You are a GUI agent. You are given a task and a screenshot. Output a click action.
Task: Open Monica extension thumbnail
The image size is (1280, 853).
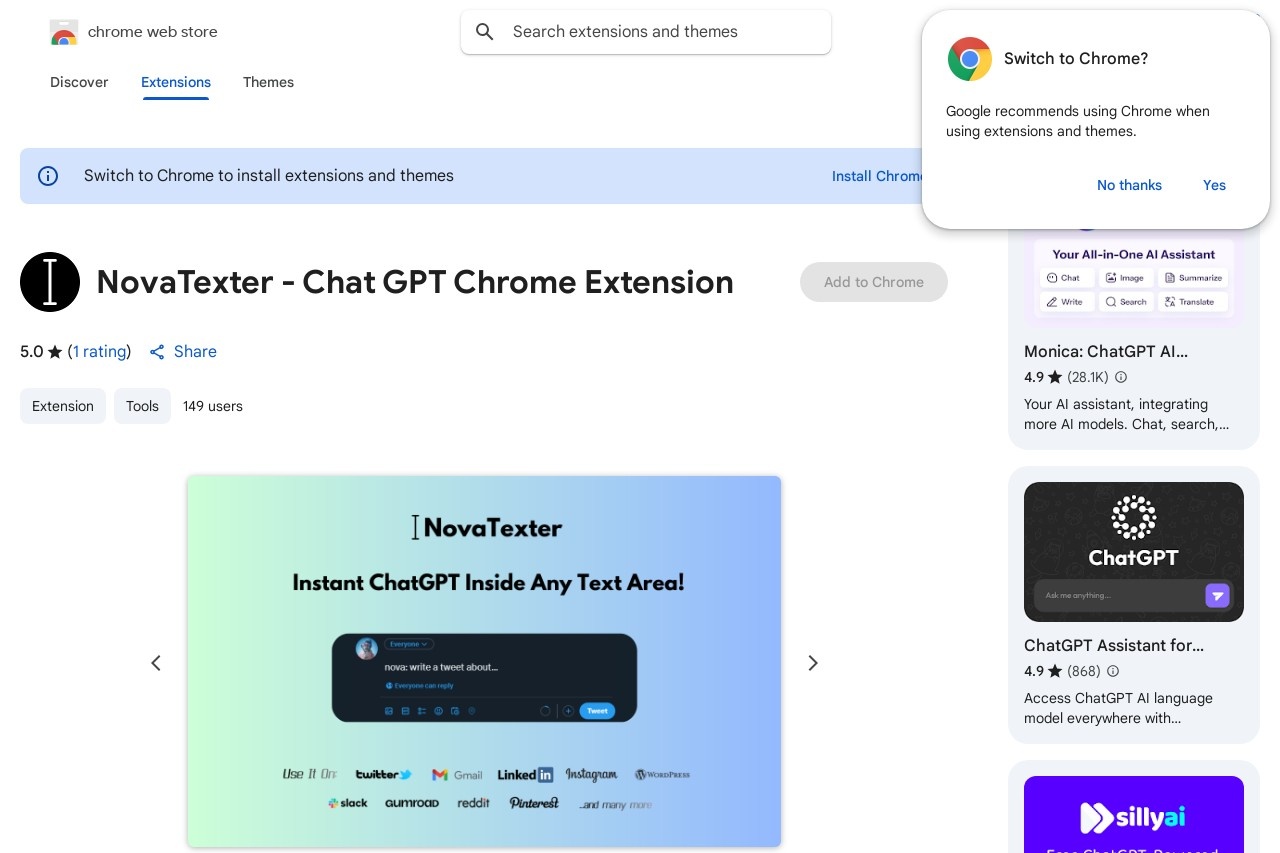1134,277
